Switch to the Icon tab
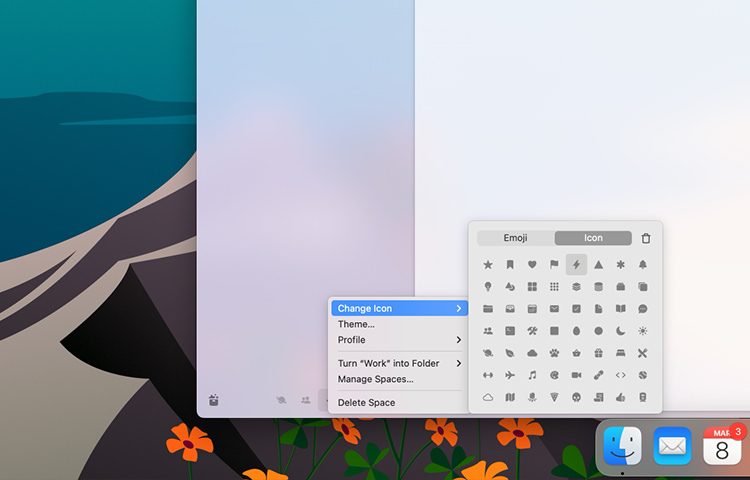The image size is (750, 480). [593, 238]
